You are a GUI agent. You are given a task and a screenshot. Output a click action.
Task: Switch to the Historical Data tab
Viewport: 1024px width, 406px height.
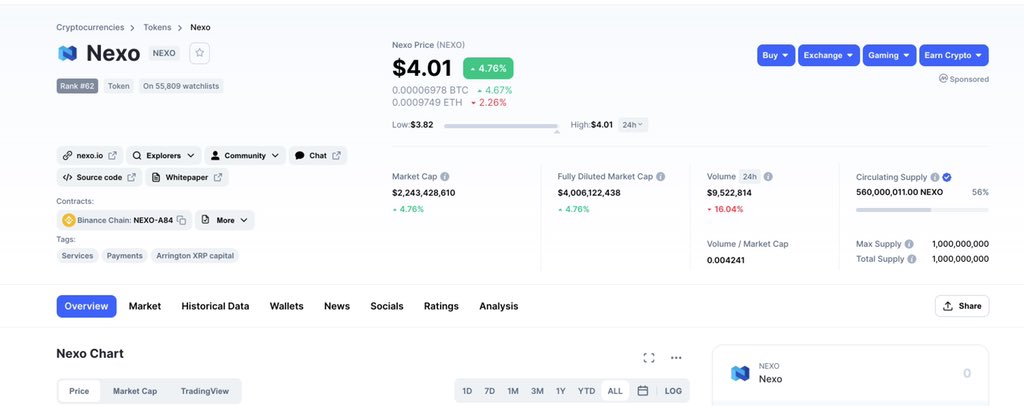216,306
